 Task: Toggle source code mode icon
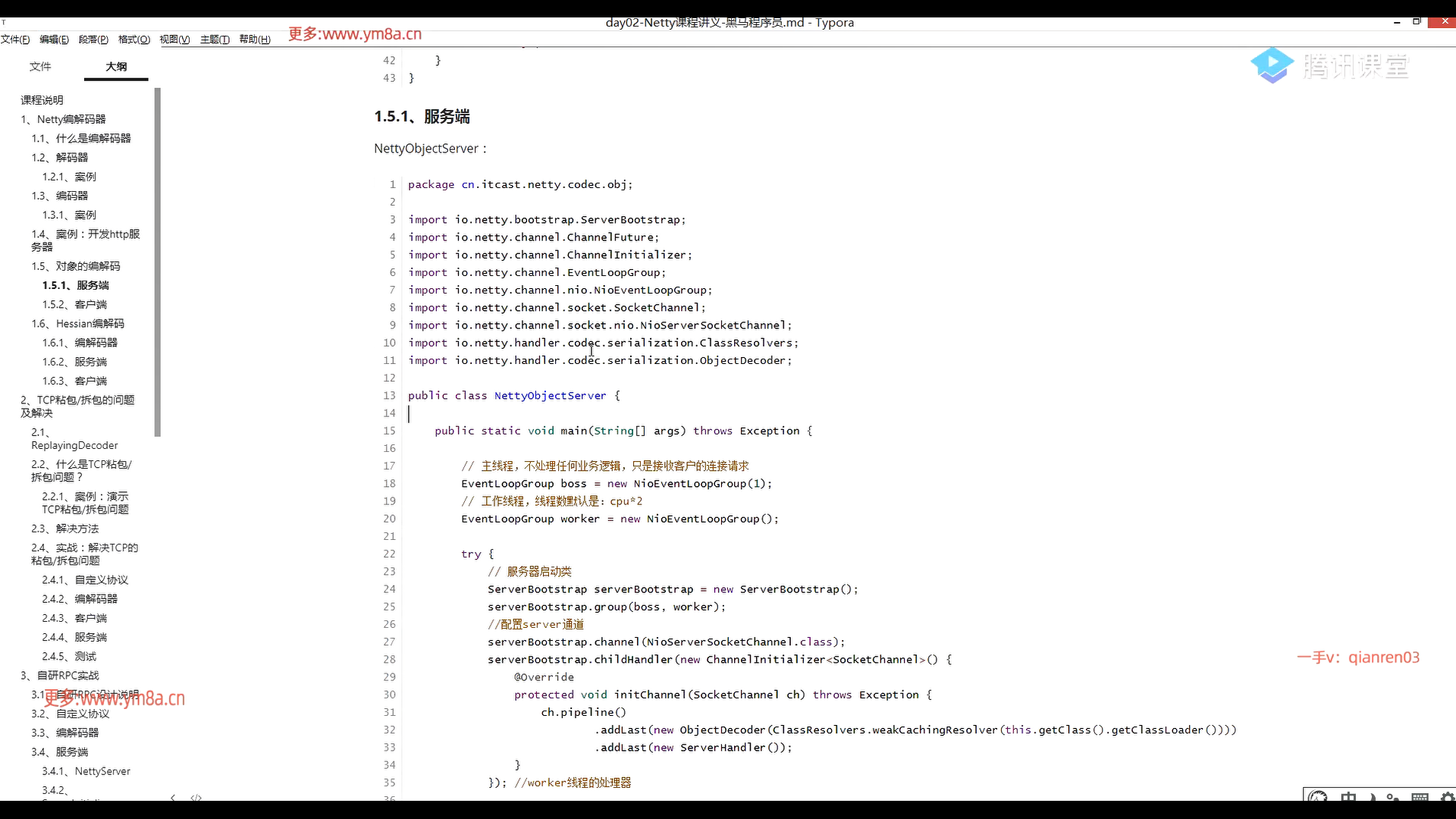tap(196, 797)
